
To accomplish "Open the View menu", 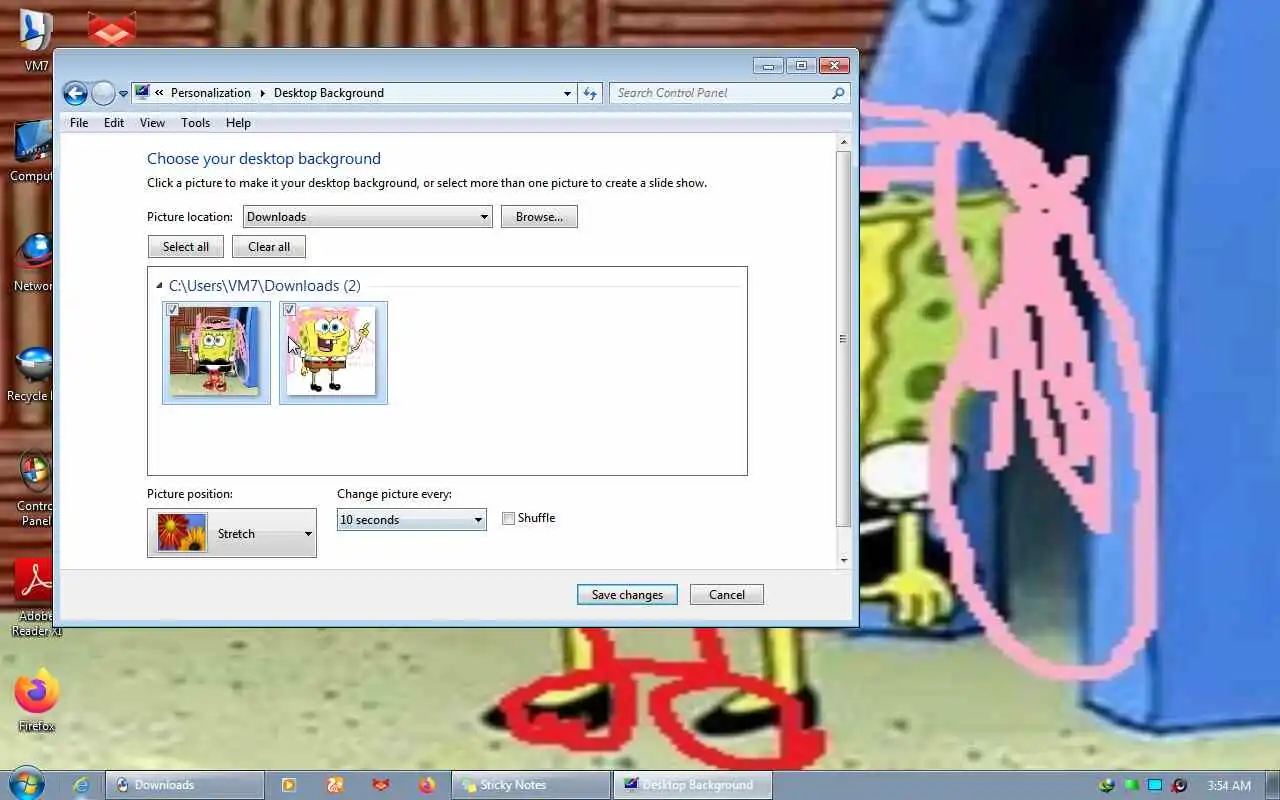I will click(152, 123).
